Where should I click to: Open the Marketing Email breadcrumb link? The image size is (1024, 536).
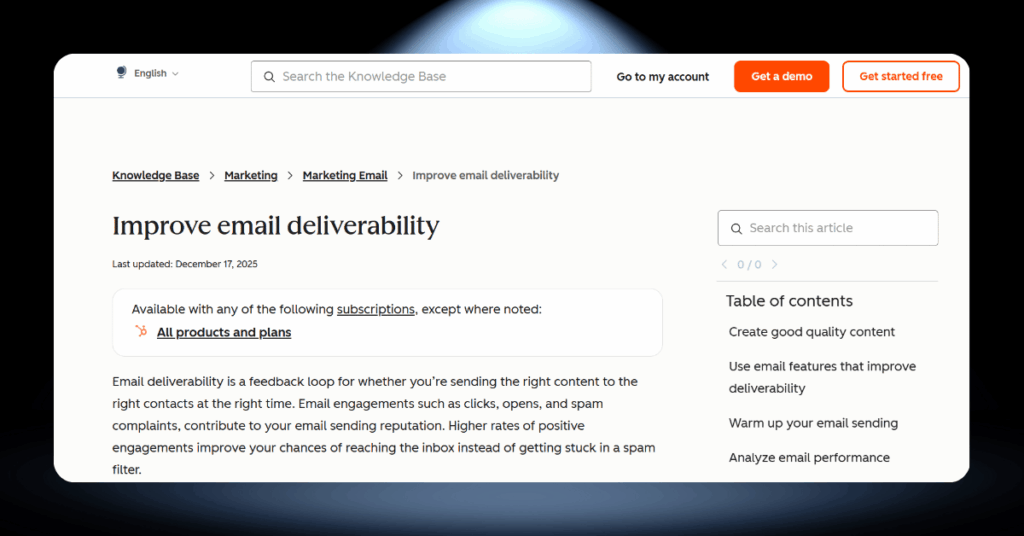(x=345, y=175)
